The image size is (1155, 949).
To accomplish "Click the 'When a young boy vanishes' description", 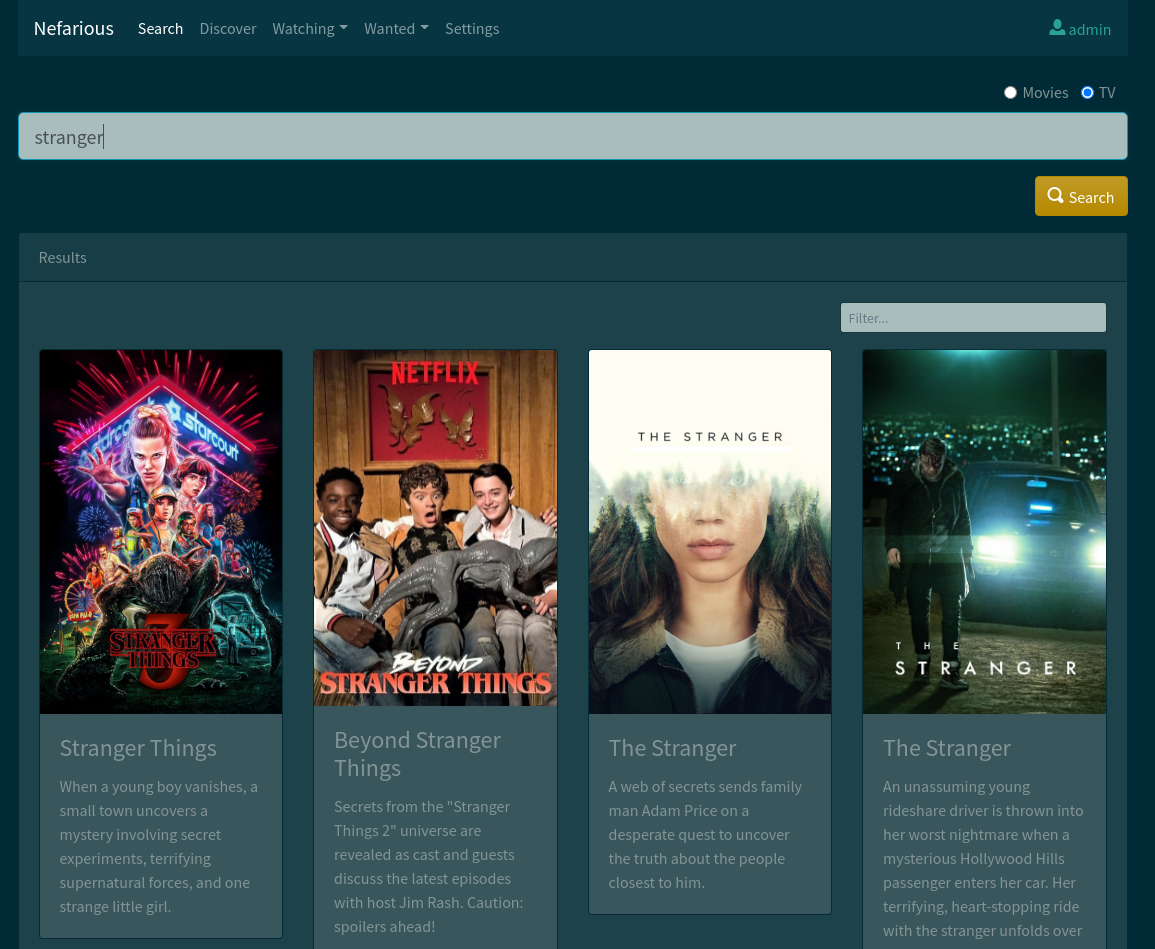I will (x=160, y=847).
